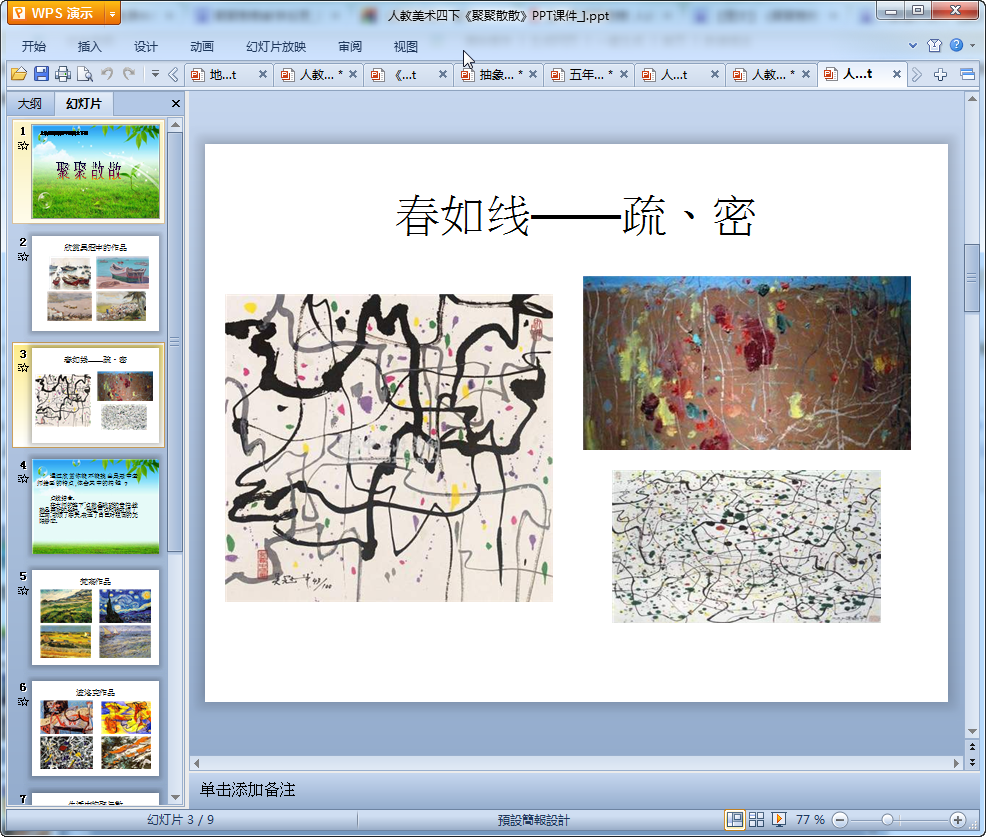The width and height of the screenshot is (986, 837).
Task: Switch to Slide Sorter view in status bar
Action: pos(756,819)
